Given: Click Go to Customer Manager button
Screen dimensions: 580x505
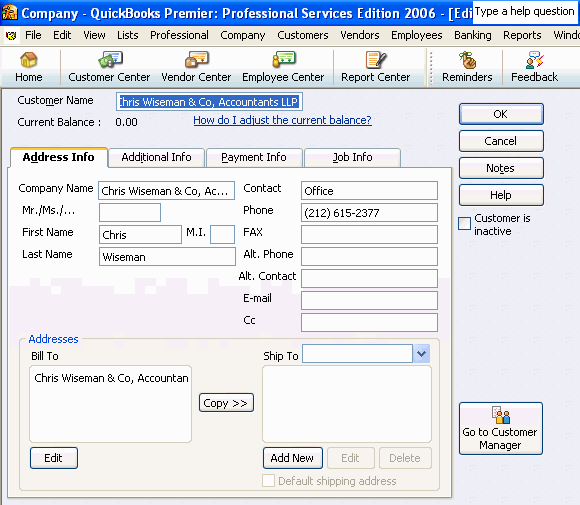Looking at the screenshot, I should 501,428.
